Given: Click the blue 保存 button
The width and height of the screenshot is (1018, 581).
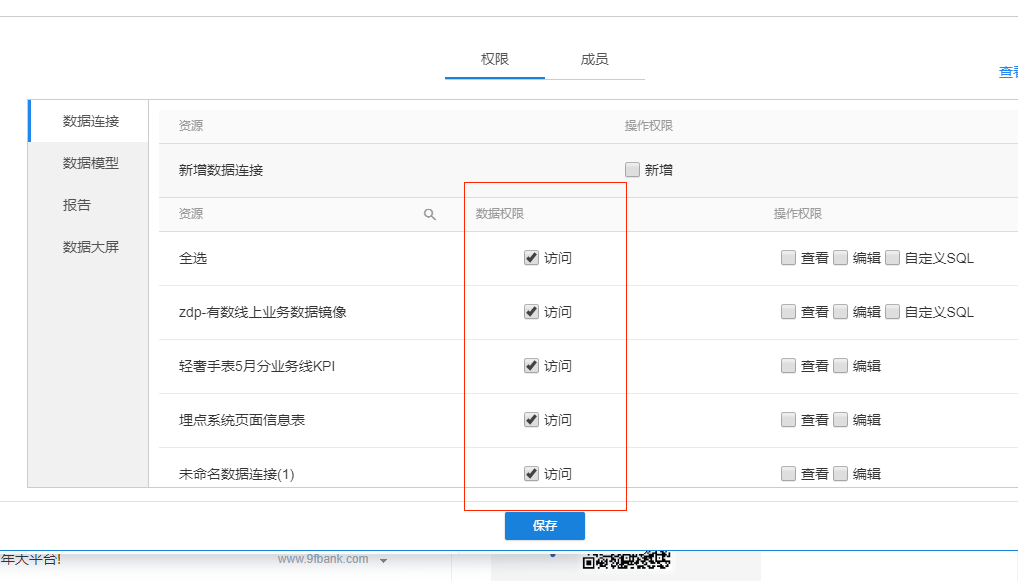Looking at the screenshot, I should [544, 526].
